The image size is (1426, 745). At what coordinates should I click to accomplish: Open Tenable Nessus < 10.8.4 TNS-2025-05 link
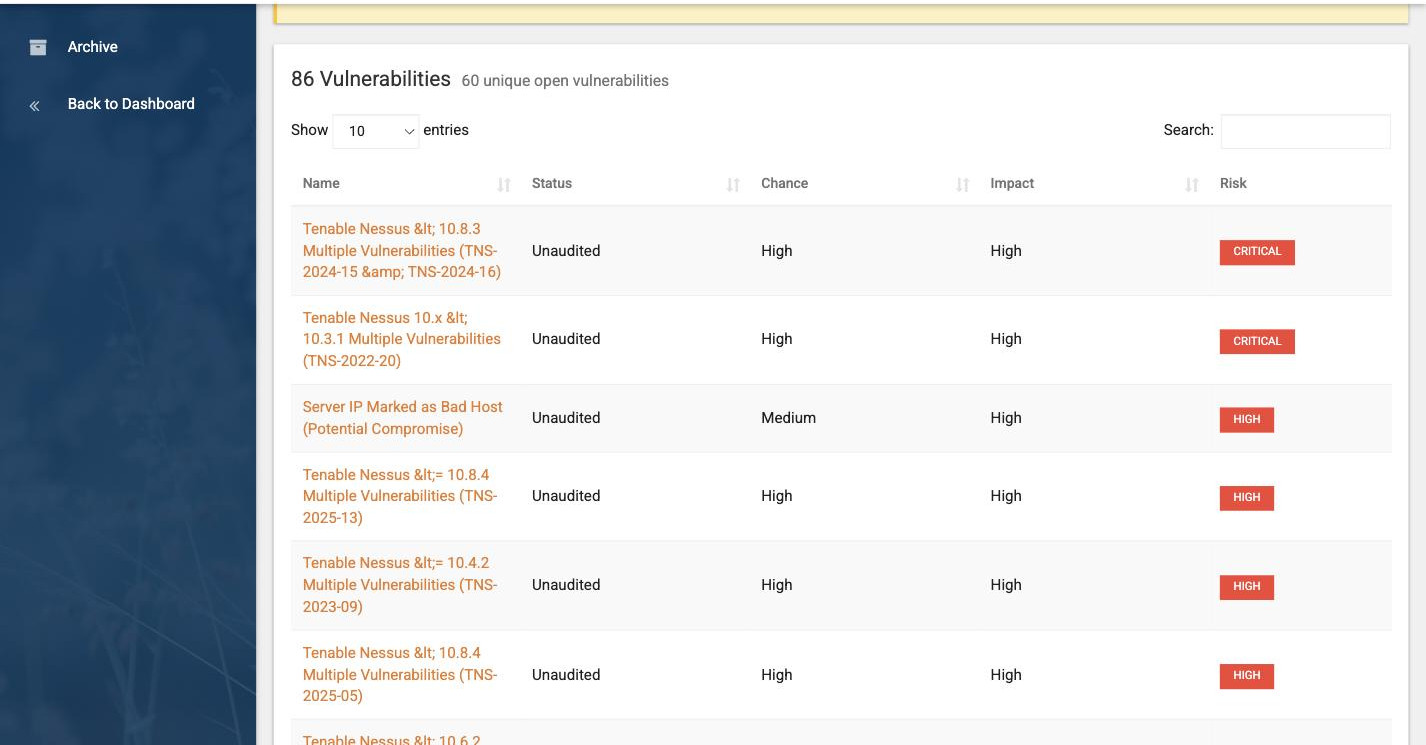click(400, 674)
